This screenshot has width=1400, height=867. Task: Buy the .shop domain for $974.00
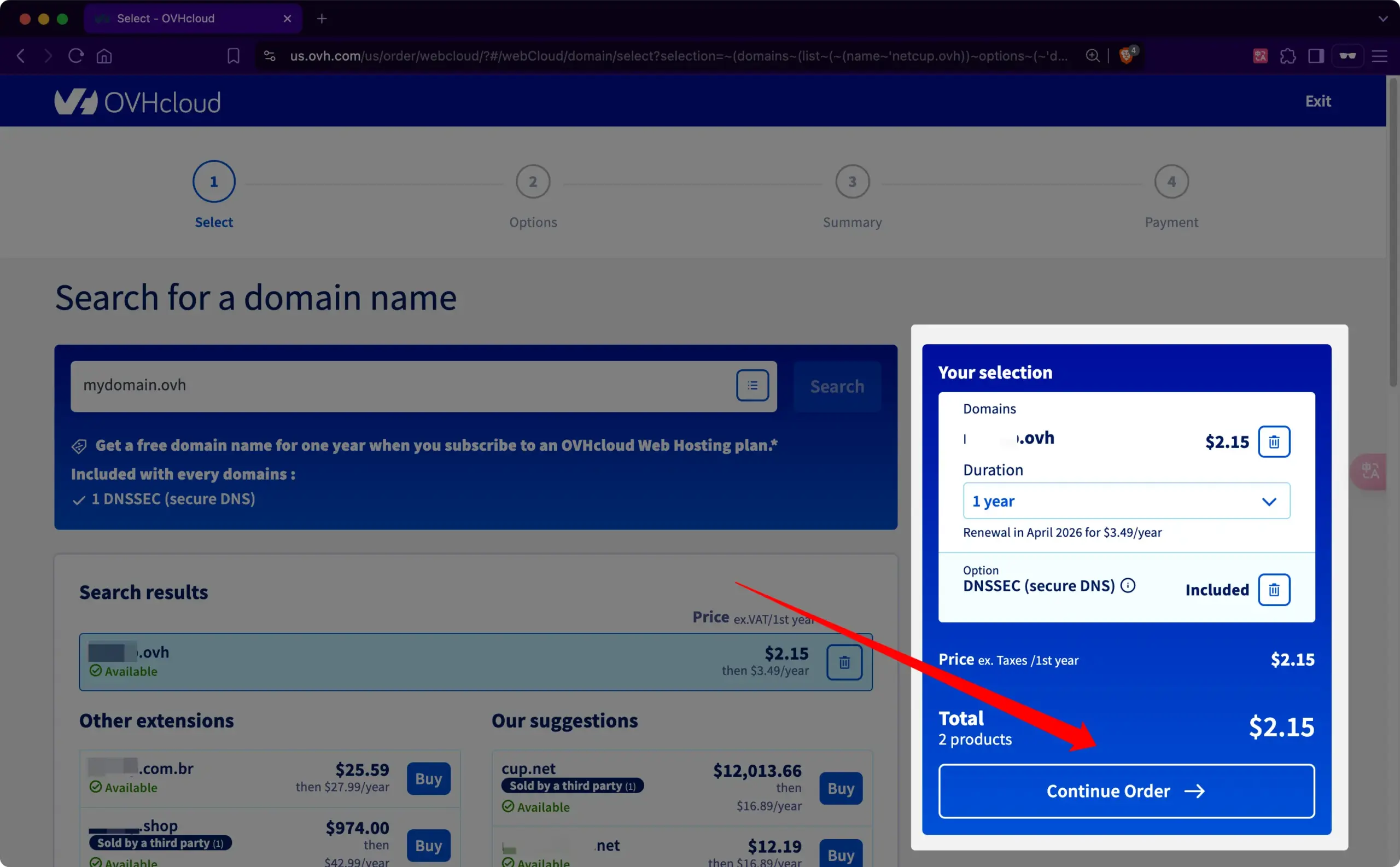tap(428, 845)
